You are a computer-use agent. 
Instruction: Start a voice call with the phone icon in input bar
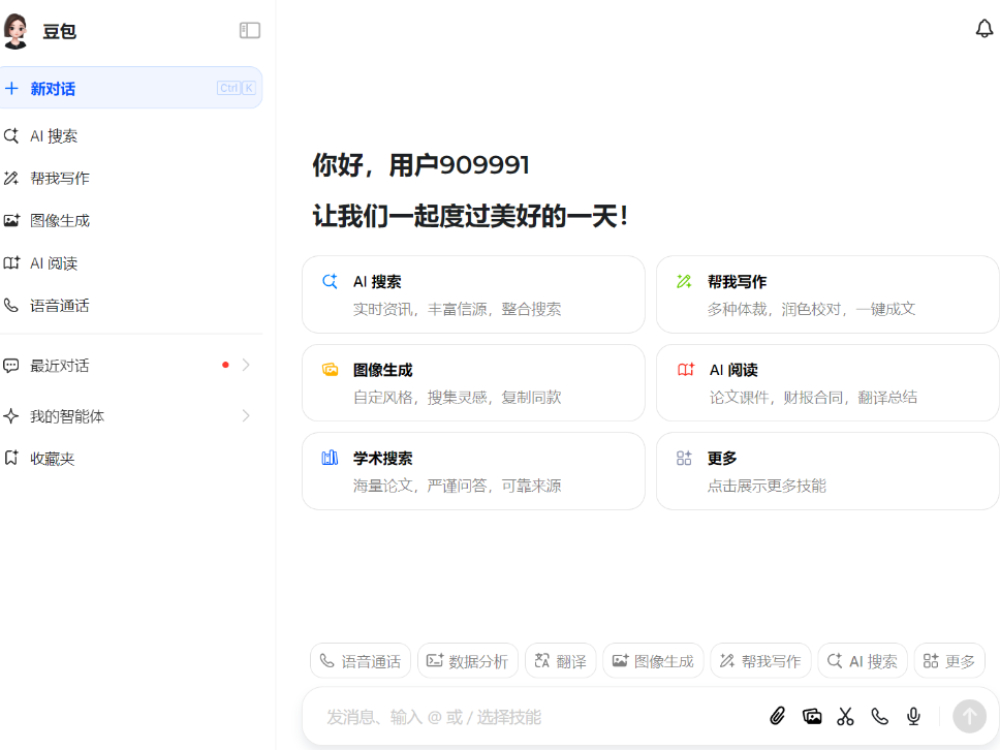(879, 716)
